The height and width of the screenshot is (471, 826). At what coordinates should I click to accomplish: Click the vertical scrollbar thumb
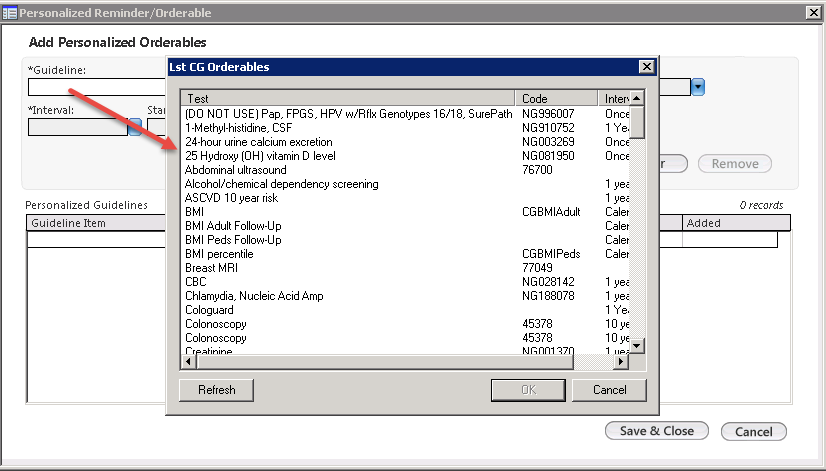coord(637,122)
